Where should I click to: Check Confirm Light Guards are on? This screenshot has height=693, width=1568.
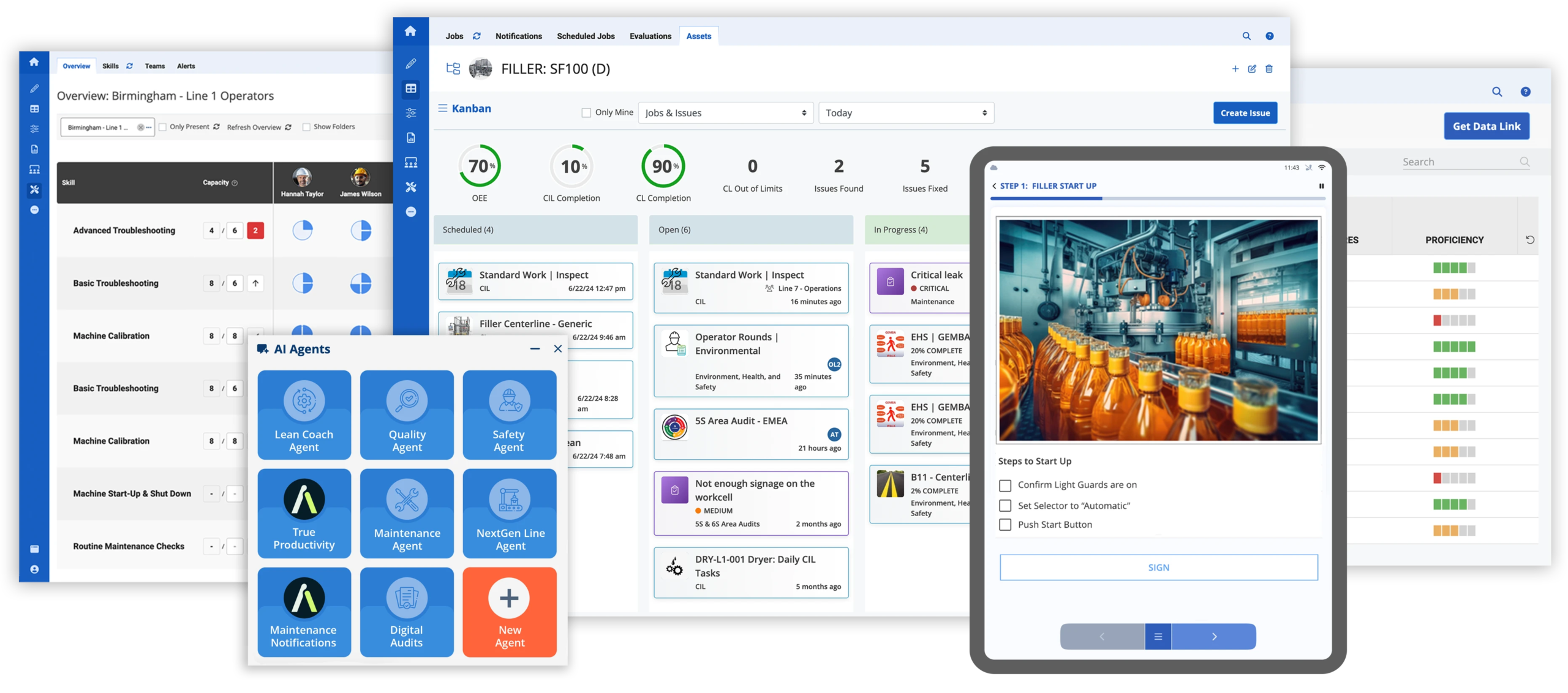(x=1004, y=485)
